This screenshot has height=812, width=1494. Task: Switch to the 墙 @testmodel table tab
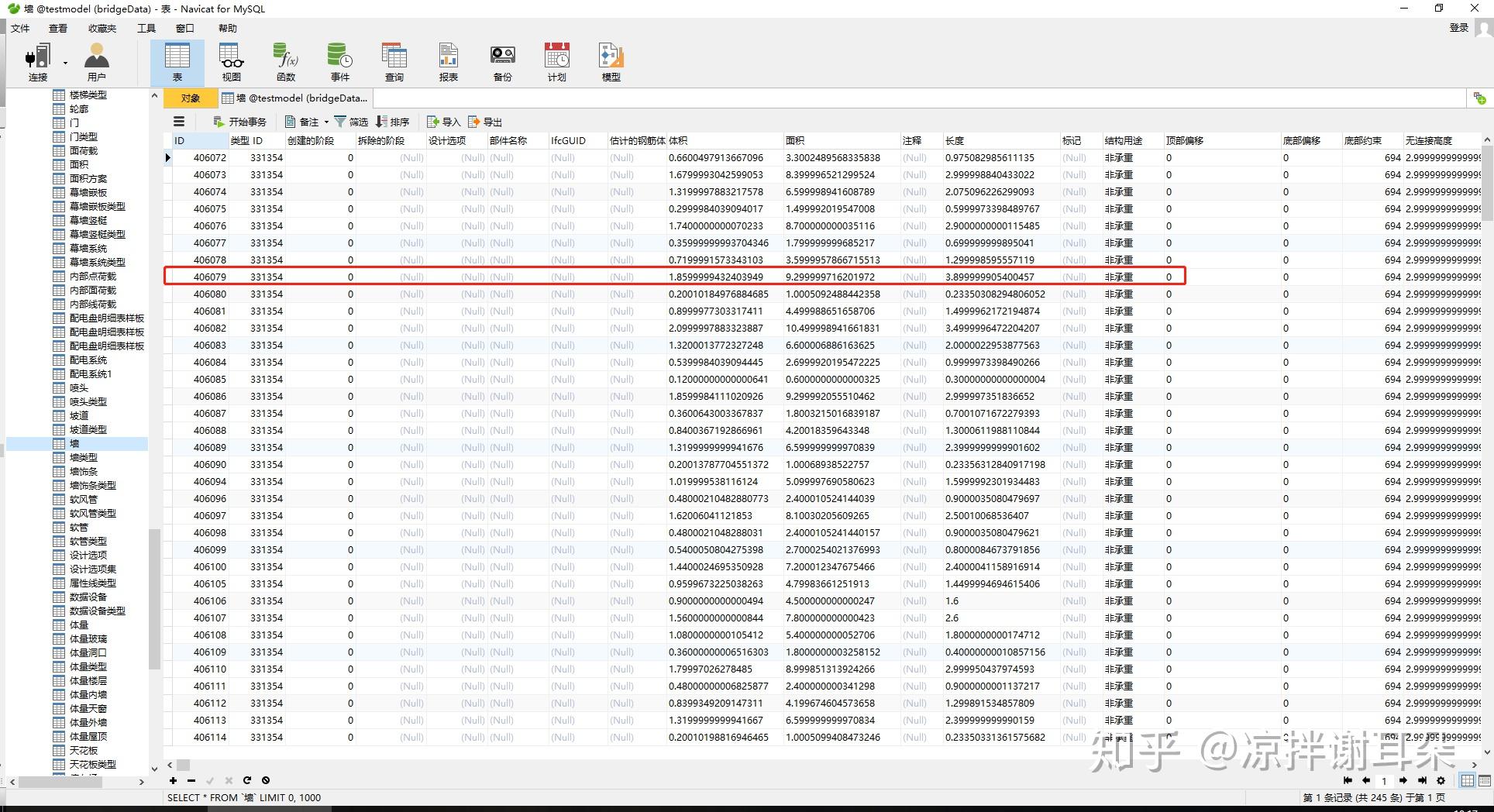tap(294, 98)
